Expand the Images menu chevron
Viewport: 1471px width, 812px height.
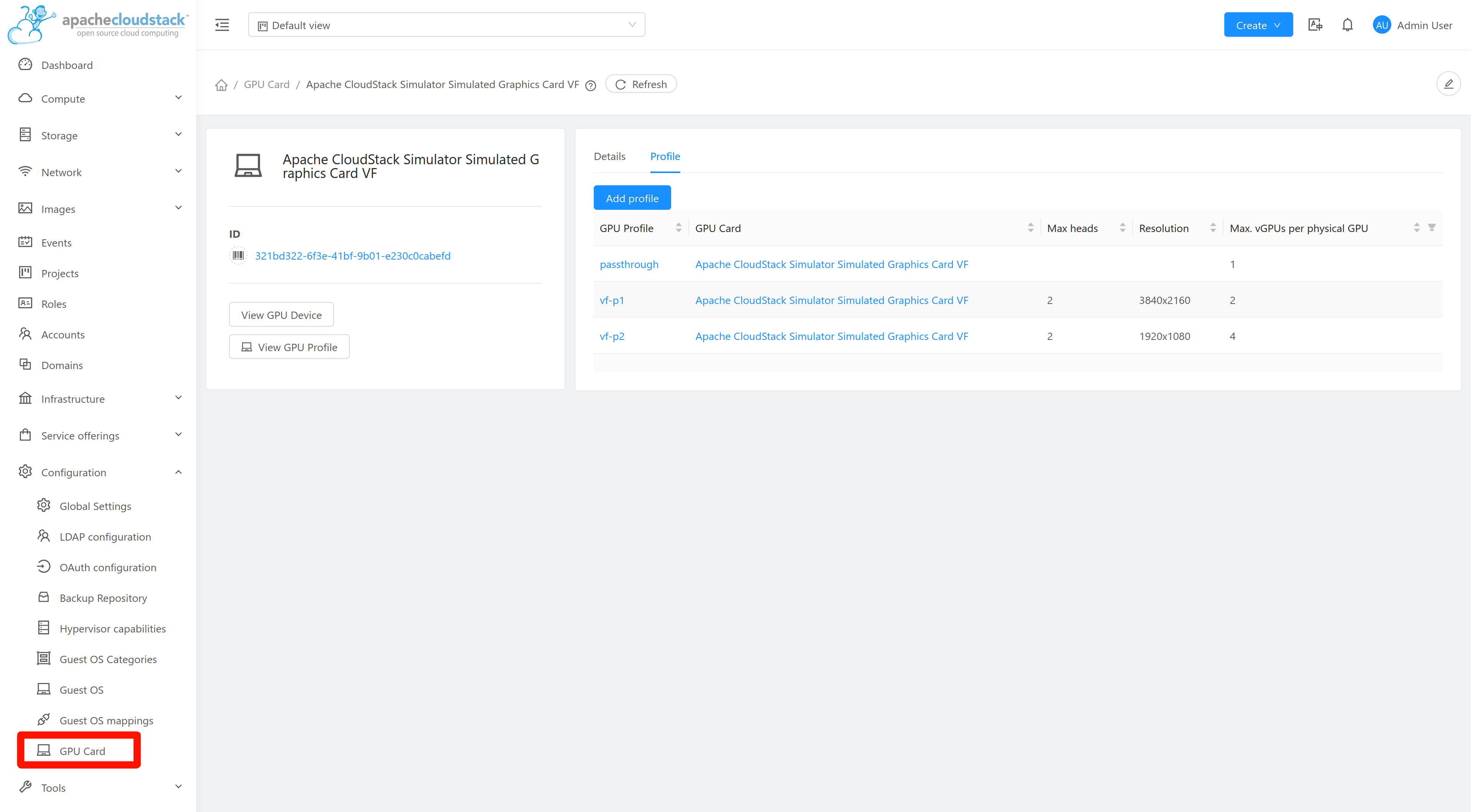point(178,208)
